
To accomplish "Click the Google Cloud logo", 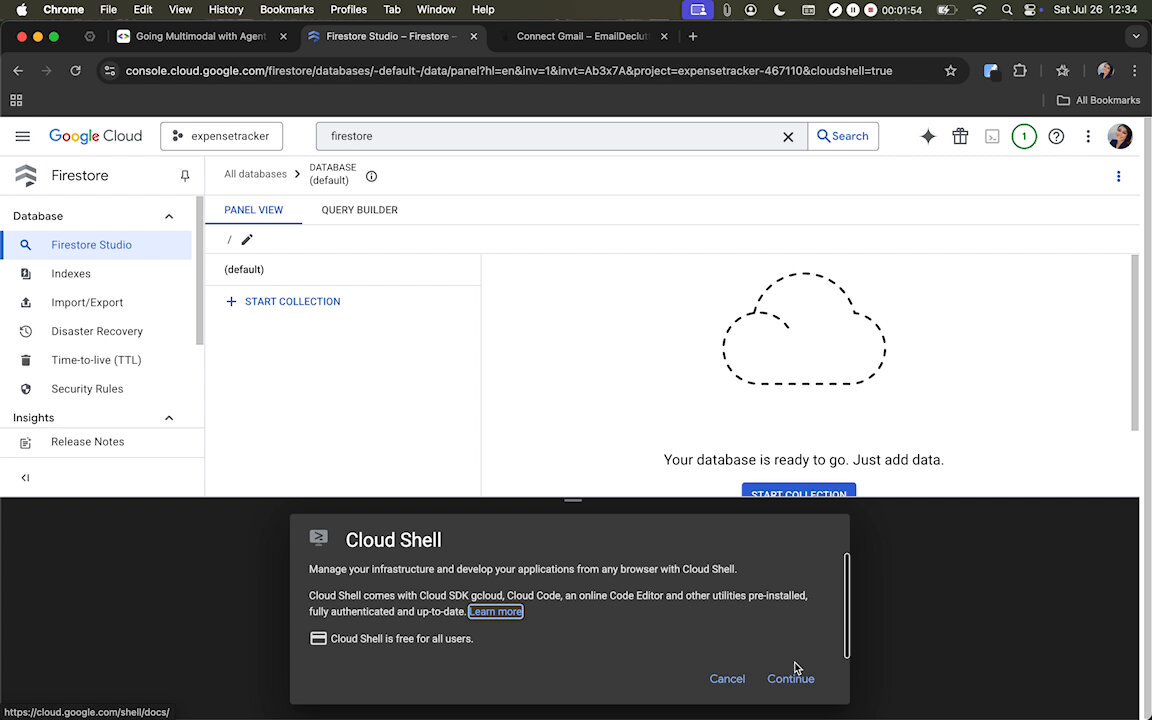I will [96, 136].
